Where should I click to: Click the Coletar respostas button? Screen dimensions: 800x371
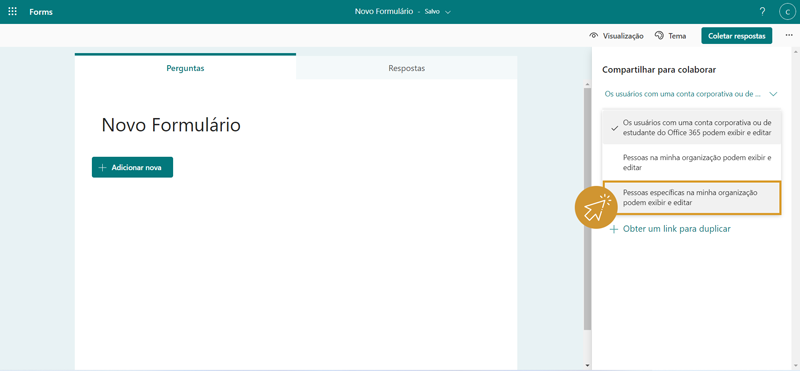click(737, 36)
